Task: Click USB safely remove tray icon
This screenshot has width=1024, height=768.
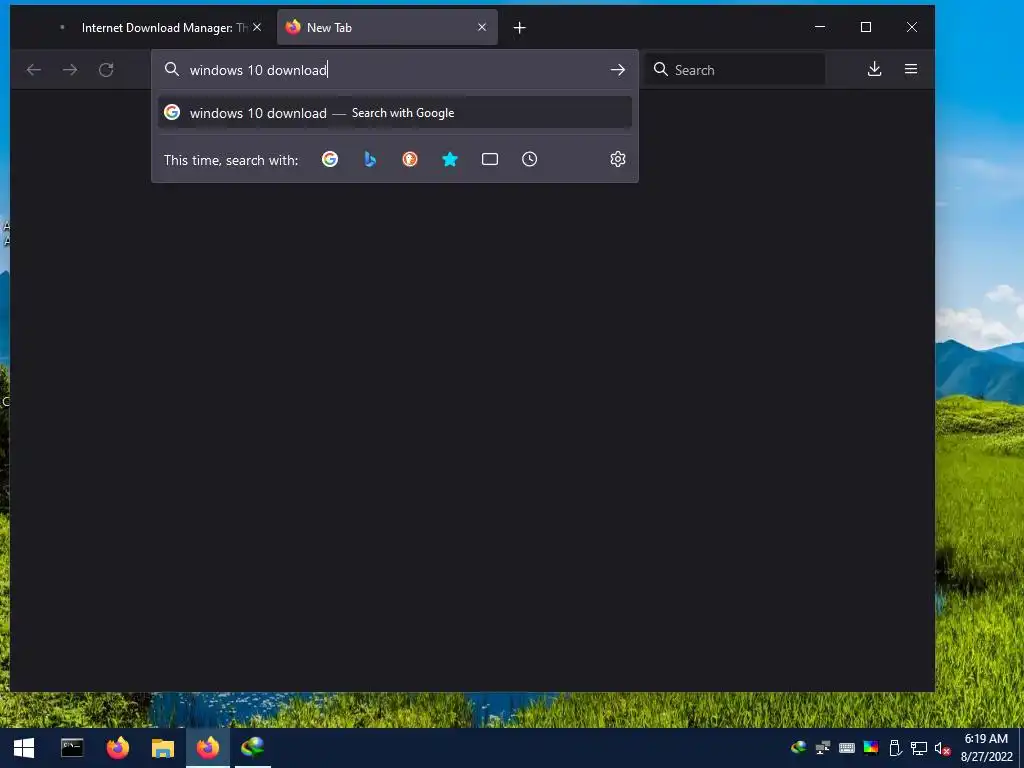Action: click(x=895, y=748)
